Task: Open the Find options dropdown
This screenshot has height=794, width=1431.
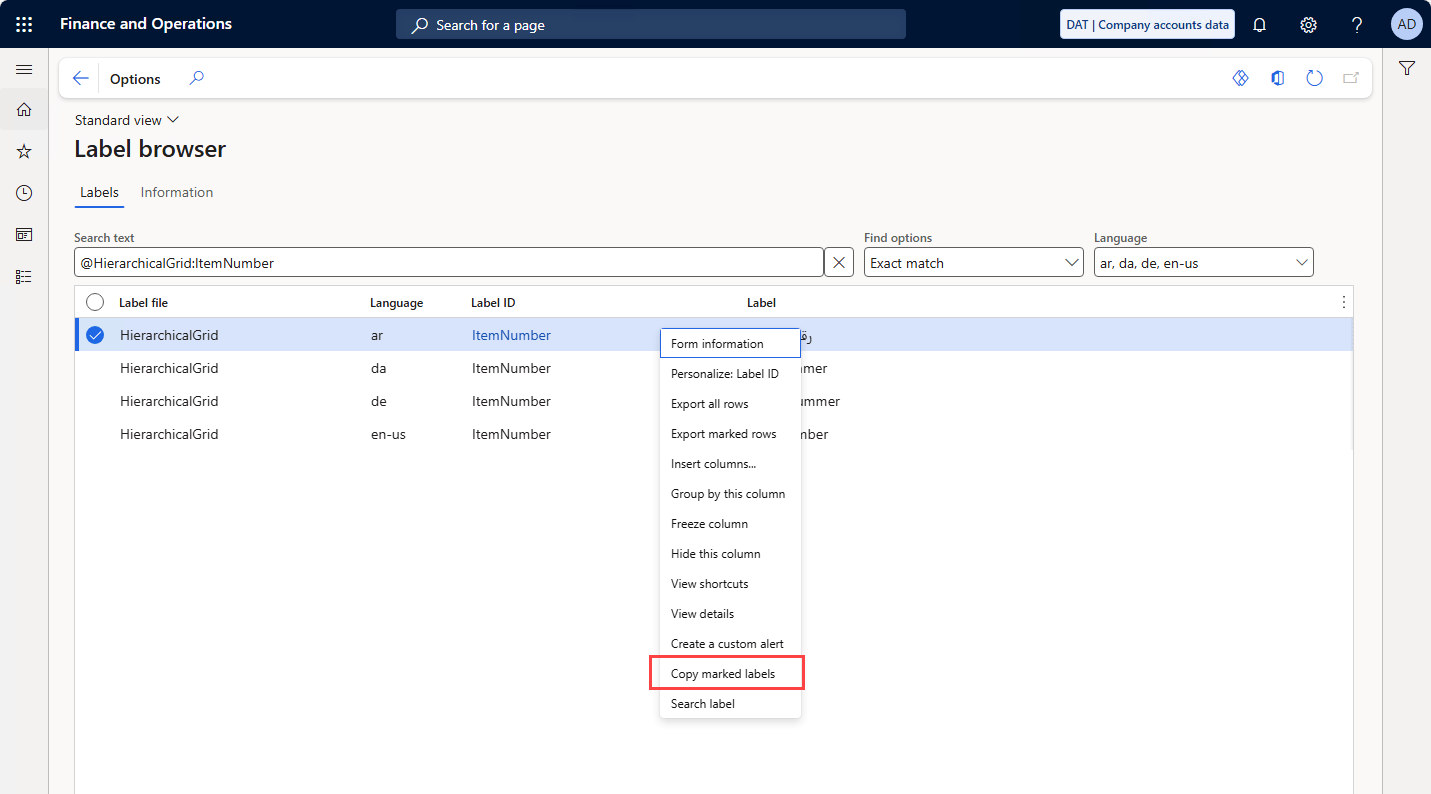Action: coord(972,263)
